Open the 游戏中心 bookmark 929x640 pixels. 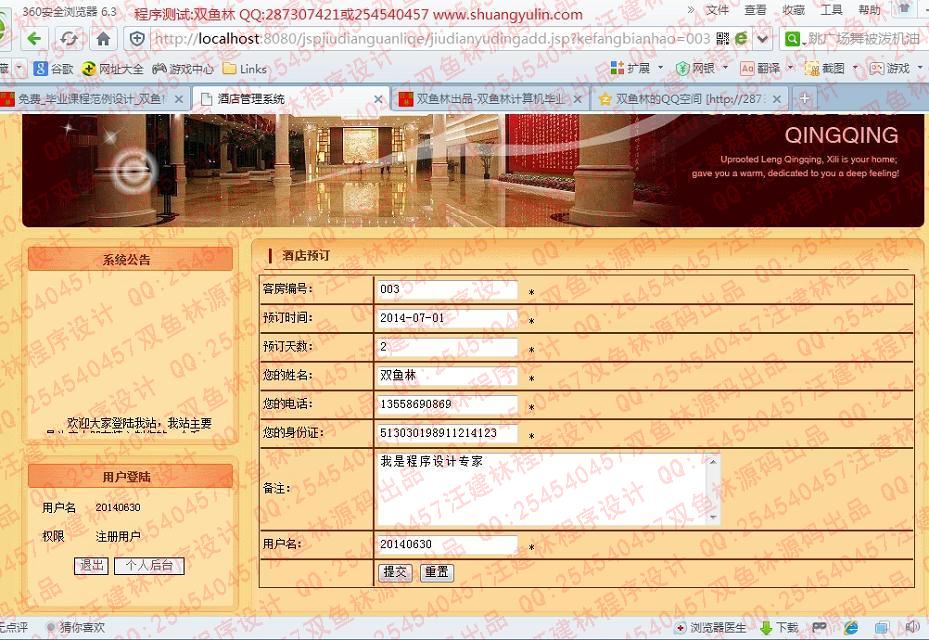coord(183,69)
